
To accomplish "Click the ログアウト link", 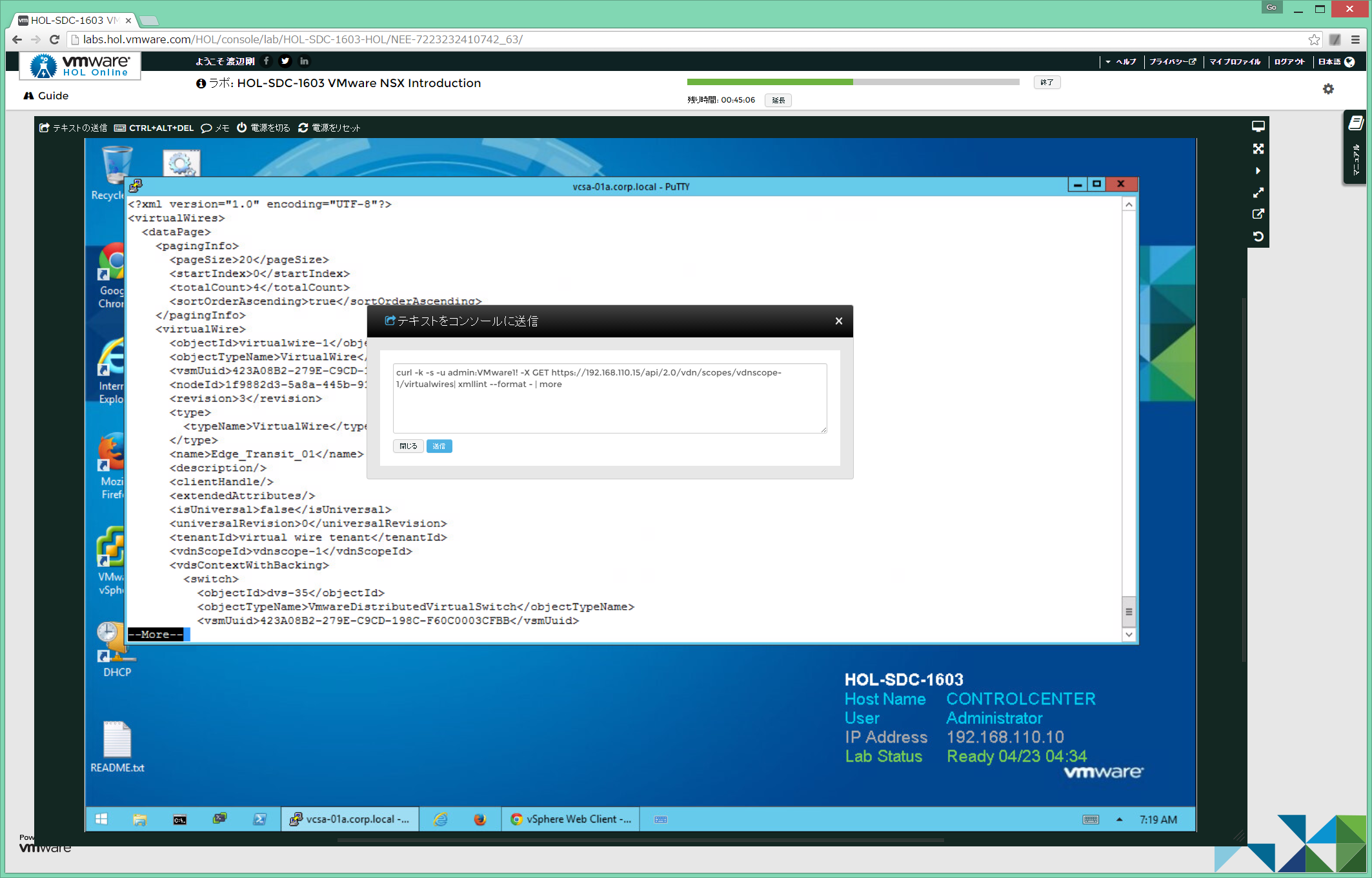I will tap(1289, 62).
